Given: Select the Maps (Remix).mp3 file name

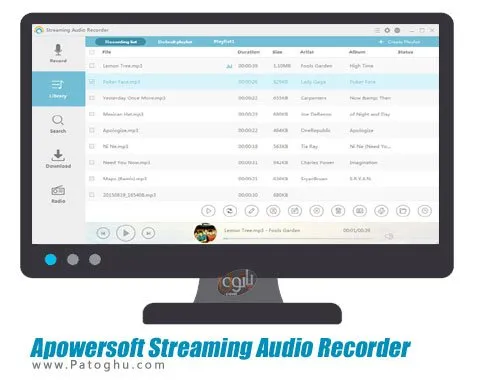Looking at the screenshot, I should [x=125, y=179].
